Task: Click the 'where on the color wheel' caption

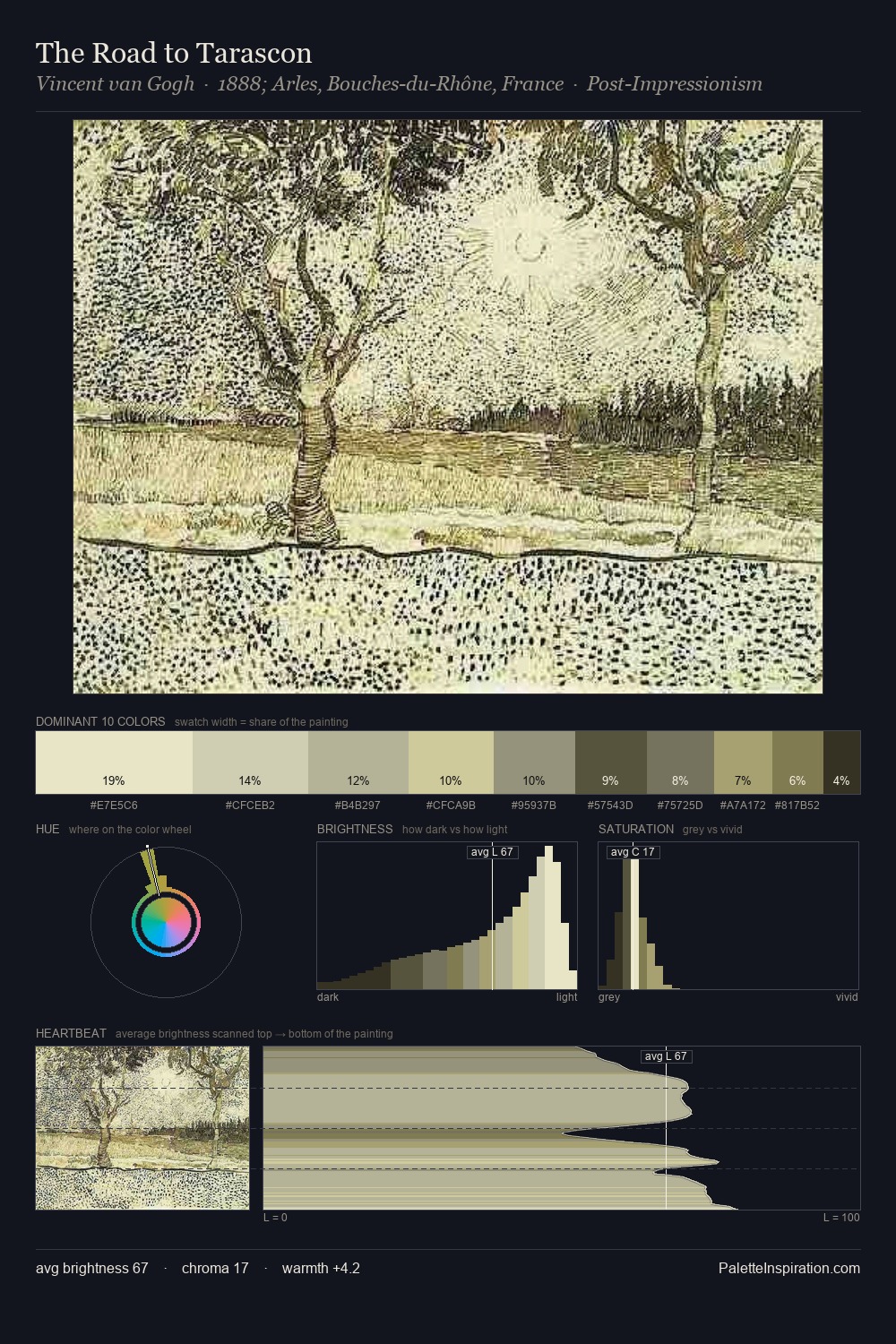Action: pyautogui.click(x=130, y=830)
